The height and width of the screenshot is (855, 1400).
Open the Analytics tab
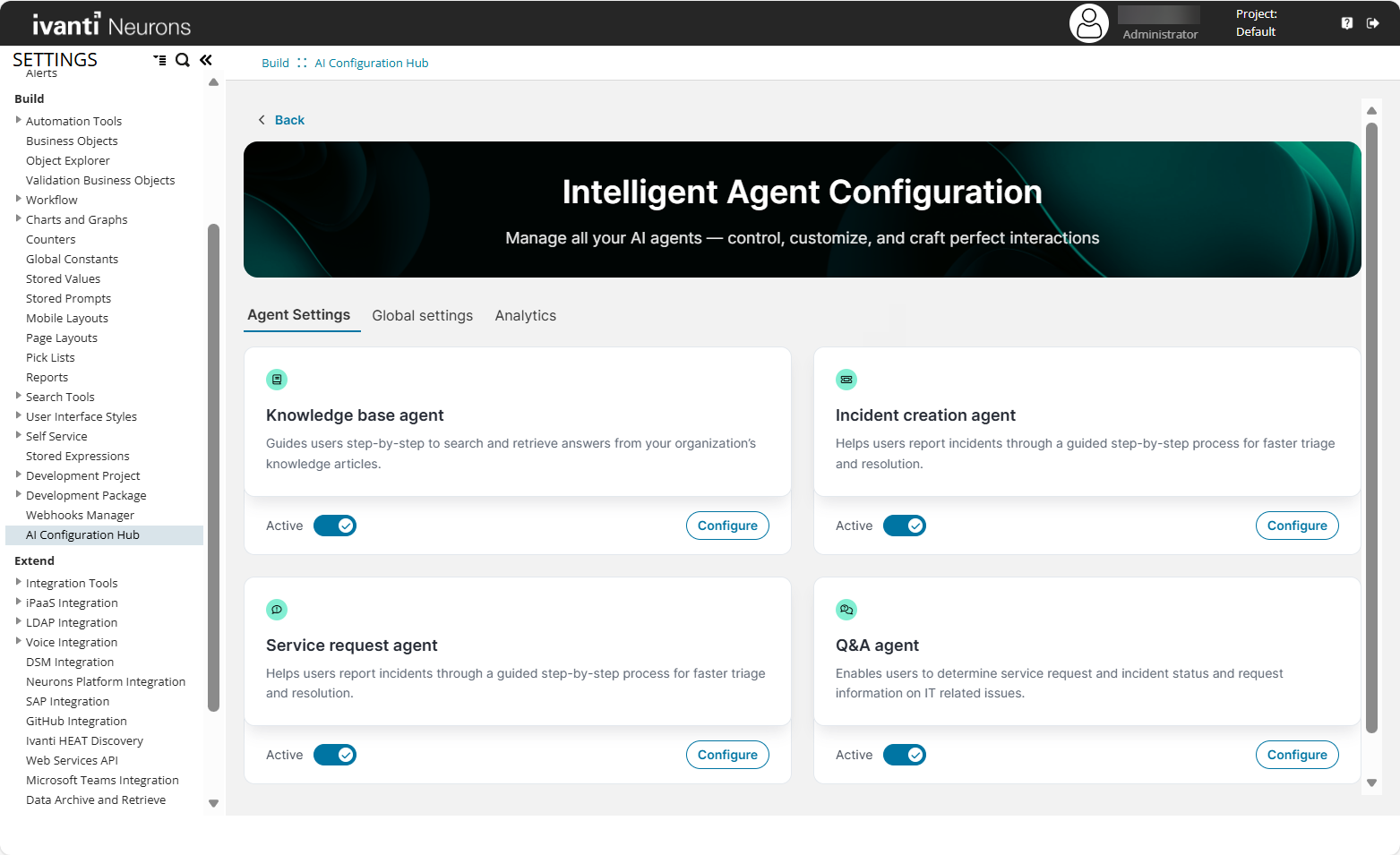[x=526, y=315]
